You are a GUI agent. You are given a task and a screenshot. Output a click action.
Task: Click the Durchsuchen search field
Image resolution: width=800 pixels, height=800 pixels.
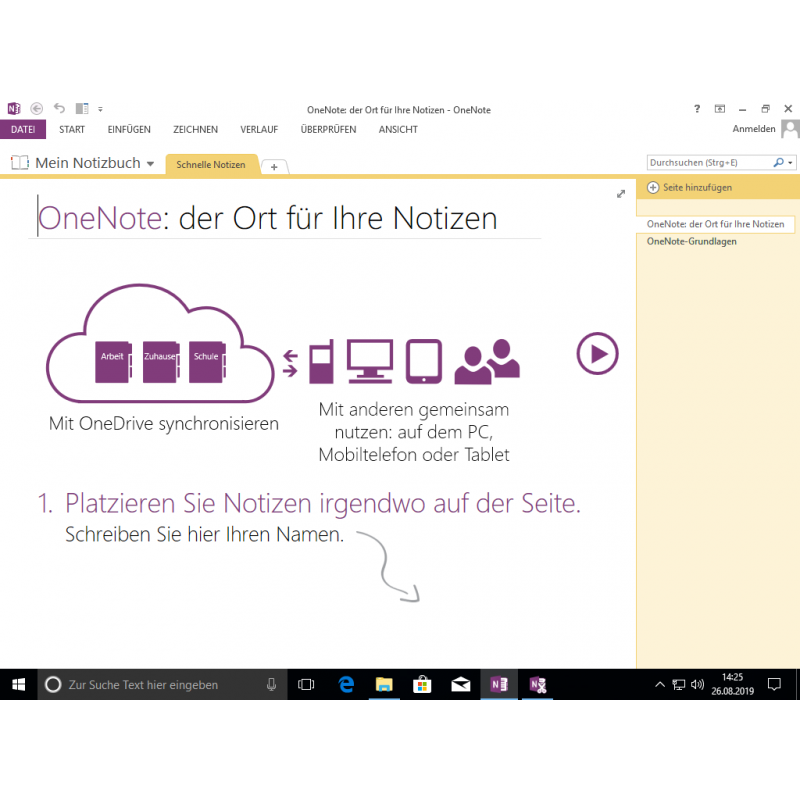tap(708, 162)
